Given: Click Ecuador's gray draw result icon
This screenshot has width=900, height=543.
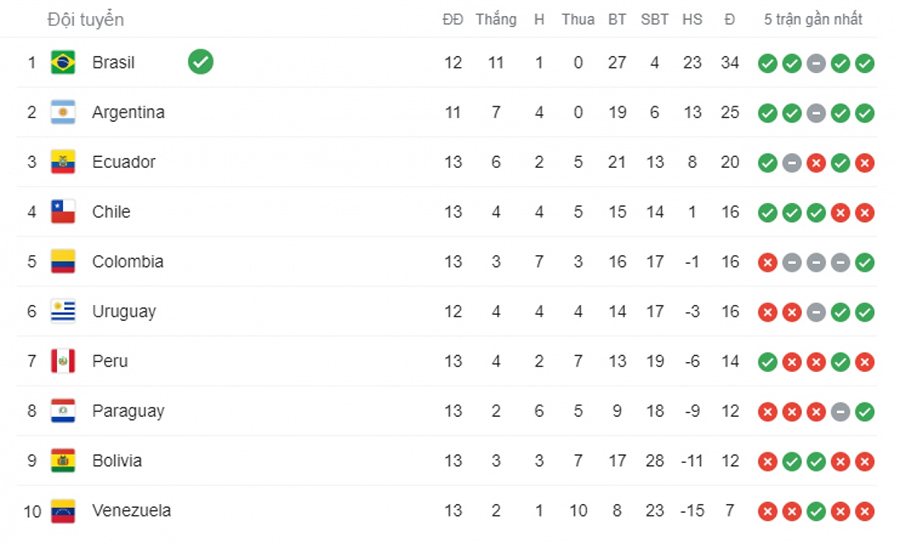Looking at the screenshot, I should coord(792,162).
